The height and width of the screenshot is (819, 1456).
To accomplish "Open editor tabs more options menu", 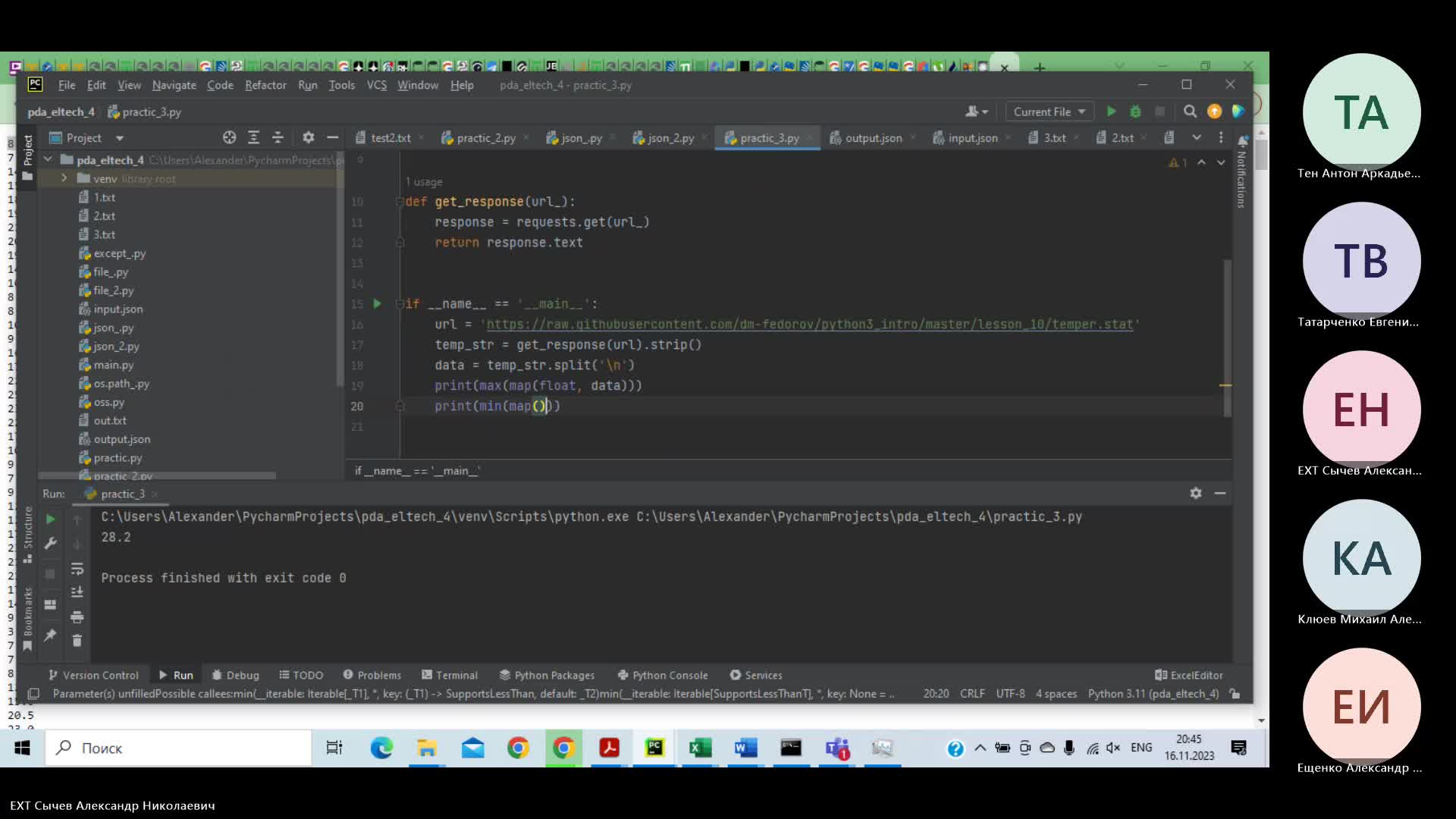I will click(x=1221, y=137).
